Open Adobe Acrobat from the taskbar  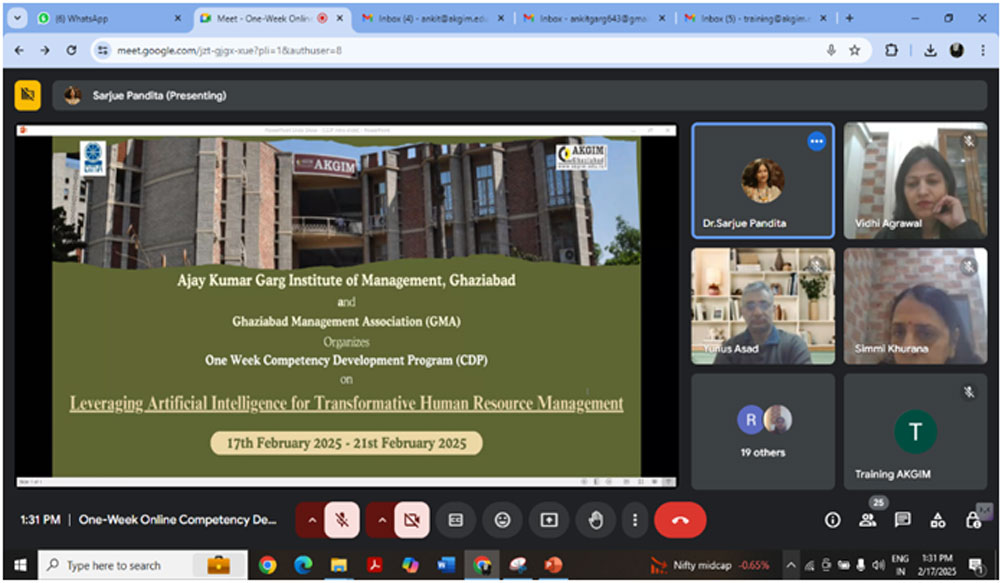coord(374,565)
